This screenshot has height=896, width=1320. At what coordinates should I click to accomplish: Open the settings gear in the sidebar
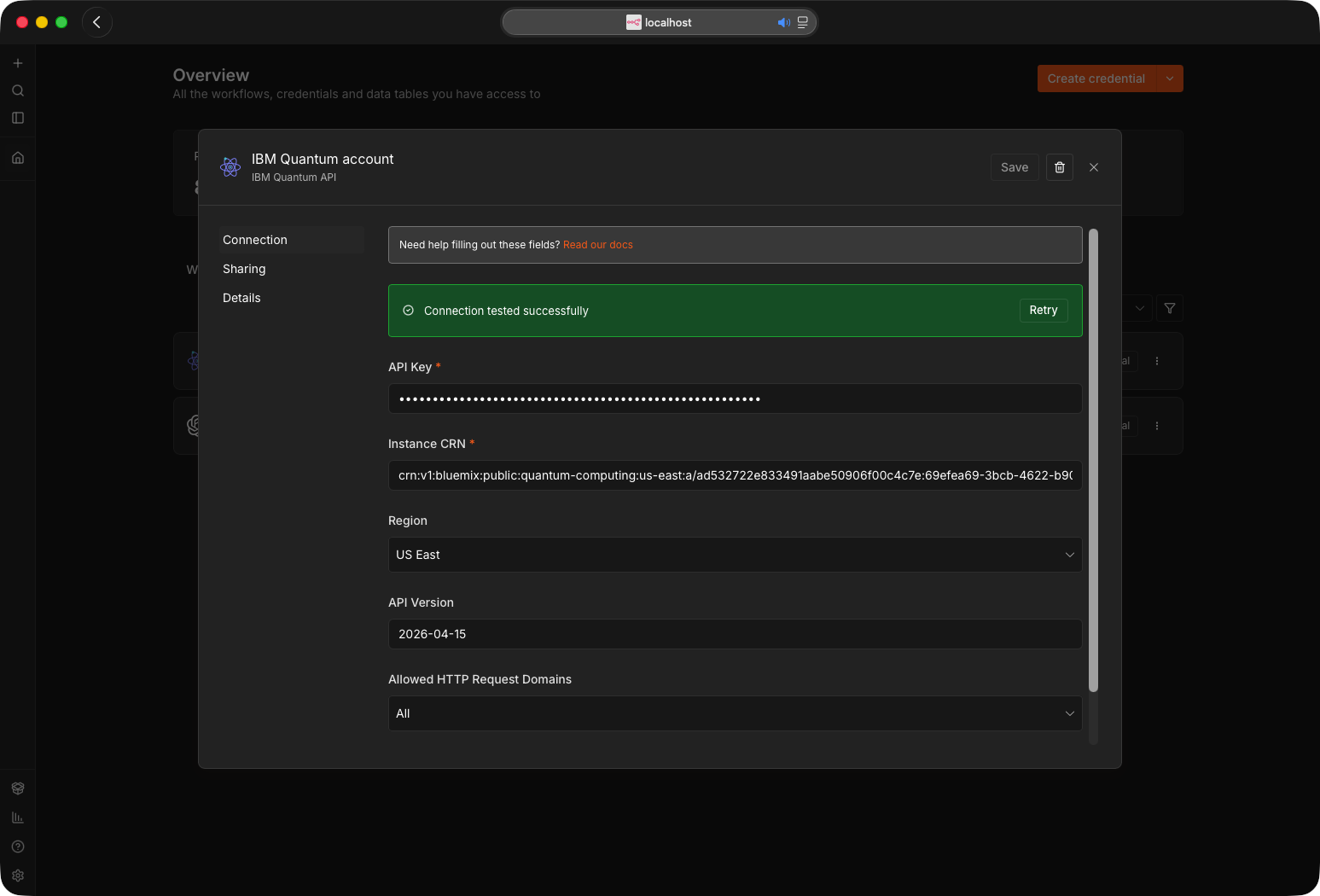click(18, 876)
